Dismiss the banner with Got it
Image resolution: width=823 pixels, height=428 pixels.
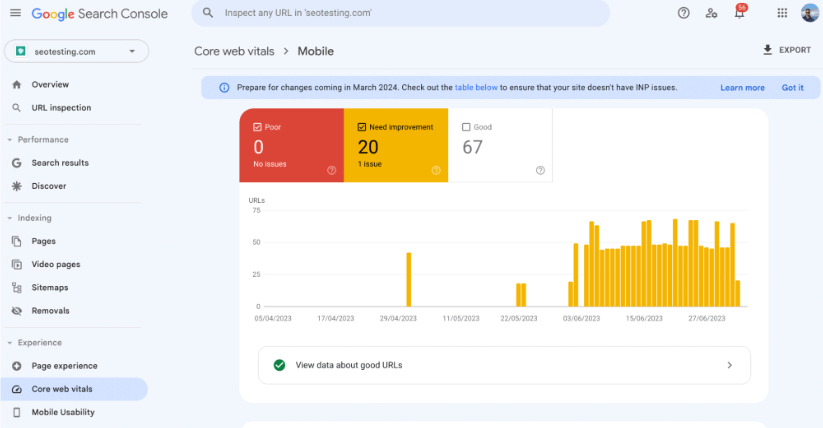click(x=793, y=88)
